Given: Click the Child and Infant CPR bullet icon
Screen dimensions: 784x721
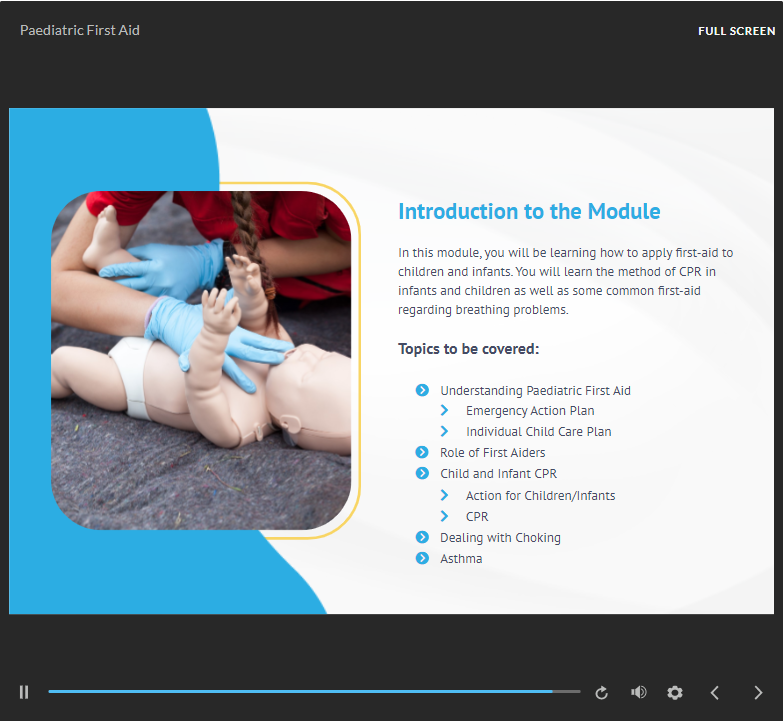Looking at the screenshot, I should tap(422, 473).
